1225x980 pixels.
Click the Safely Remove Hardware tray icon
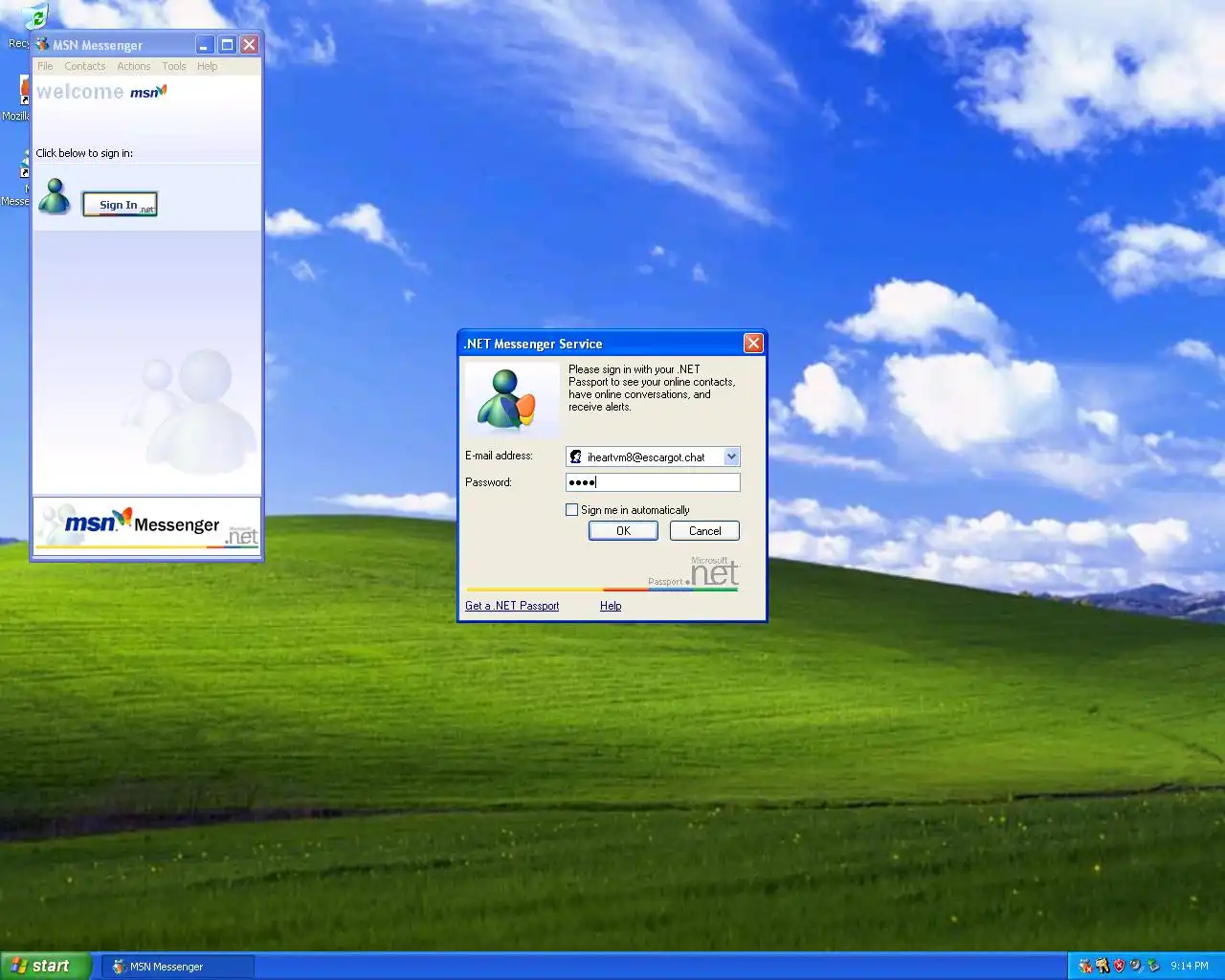1153,966
